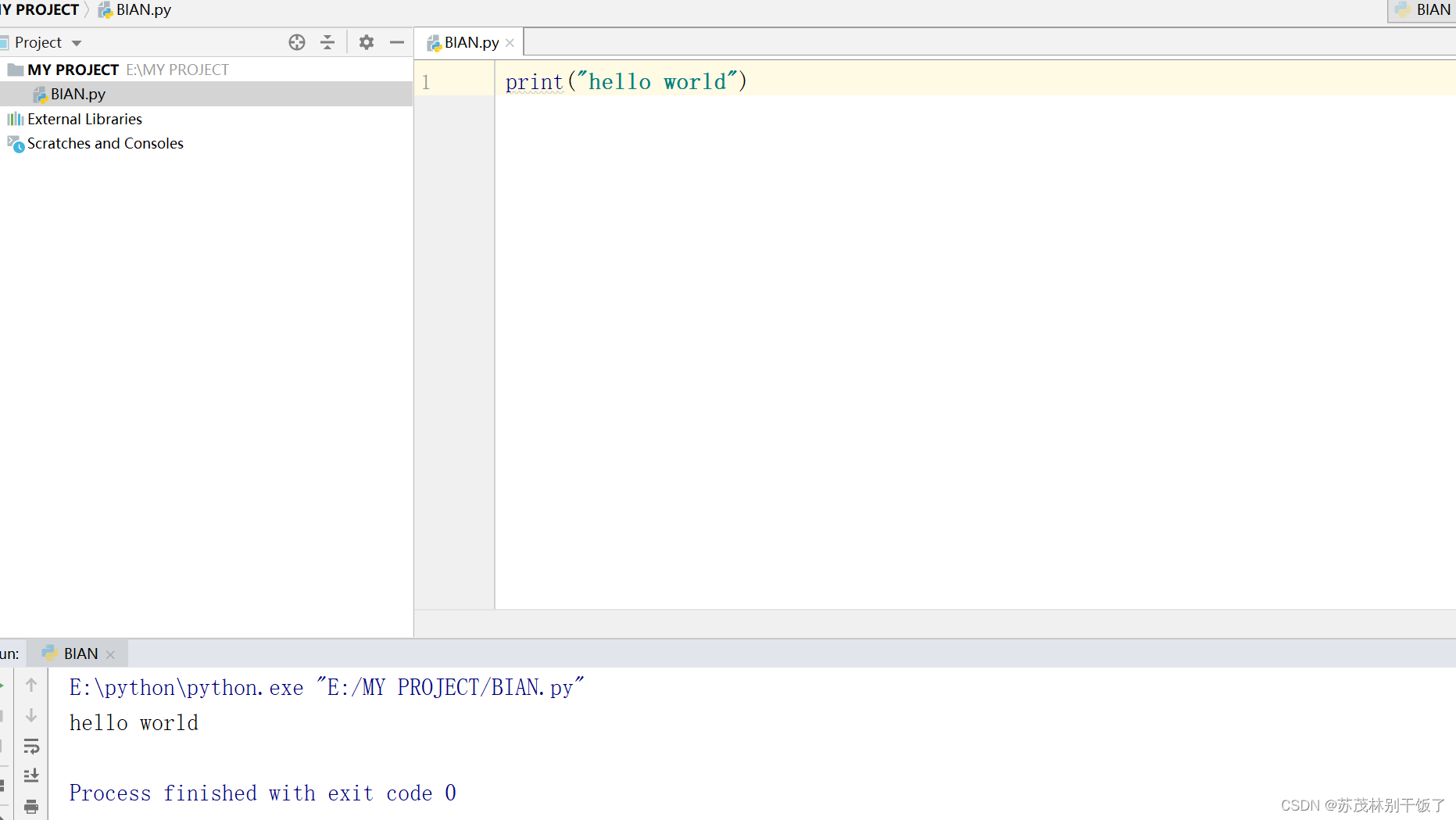Screen dimensions: 1456x820
Task: Click the green rerun arrow in the Run panel
Action: point(2,685)
